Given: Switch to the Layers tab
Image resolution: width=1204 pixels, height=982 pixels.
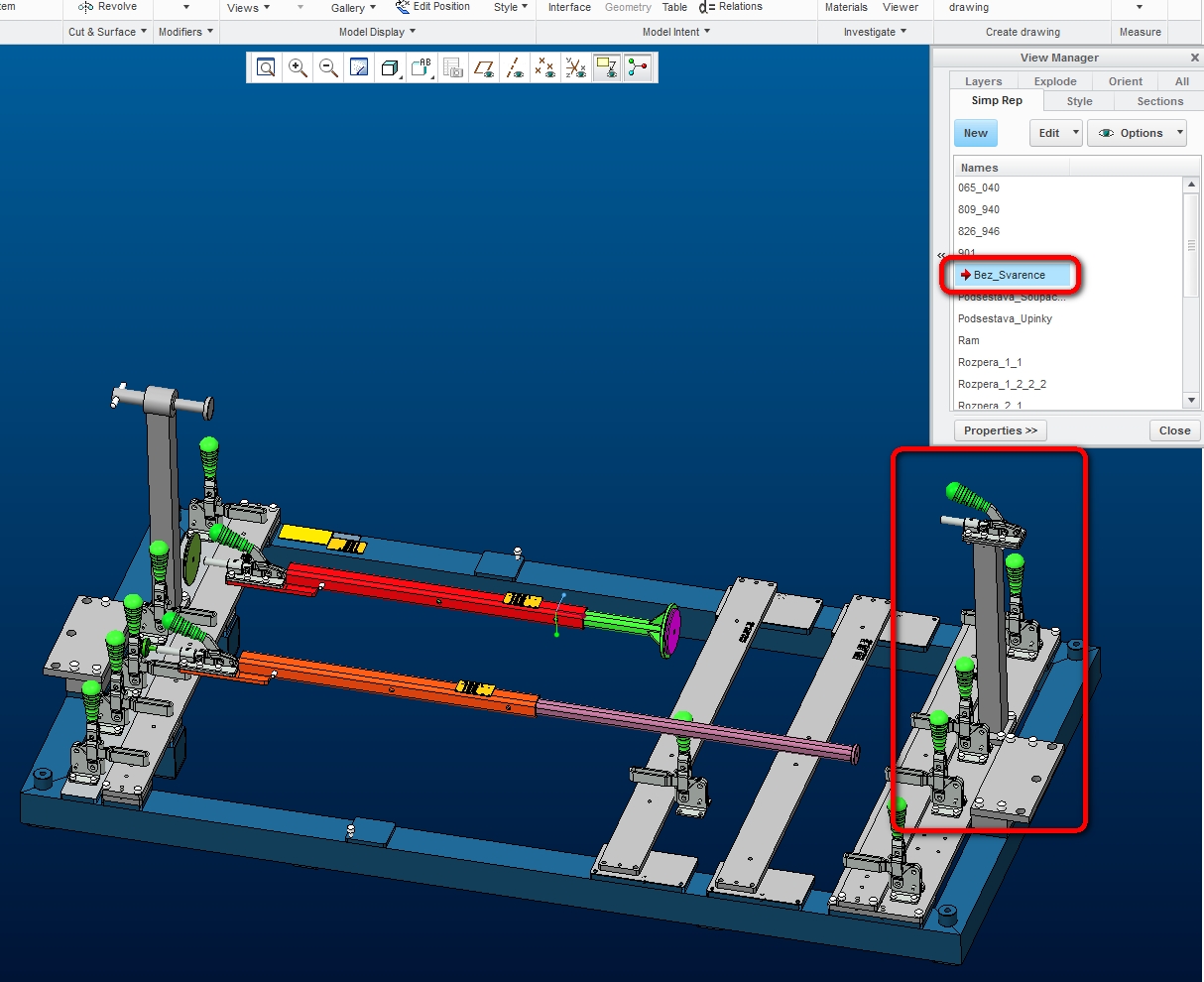Looking at the screenshot, I should pos(983,81).
